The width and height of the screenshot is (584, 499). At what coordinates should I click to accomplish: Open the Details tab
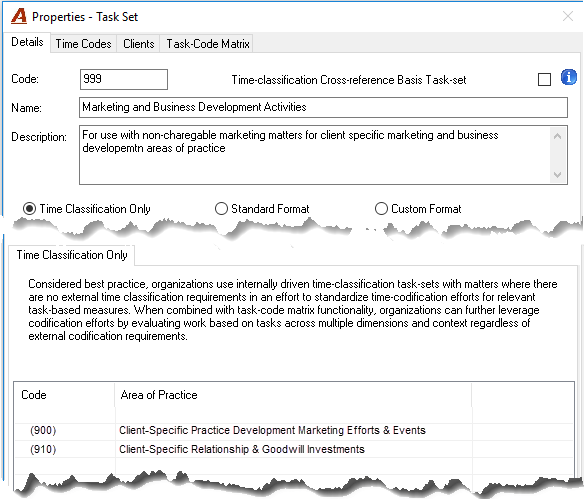pyautogui.click(x=27, y=42)
